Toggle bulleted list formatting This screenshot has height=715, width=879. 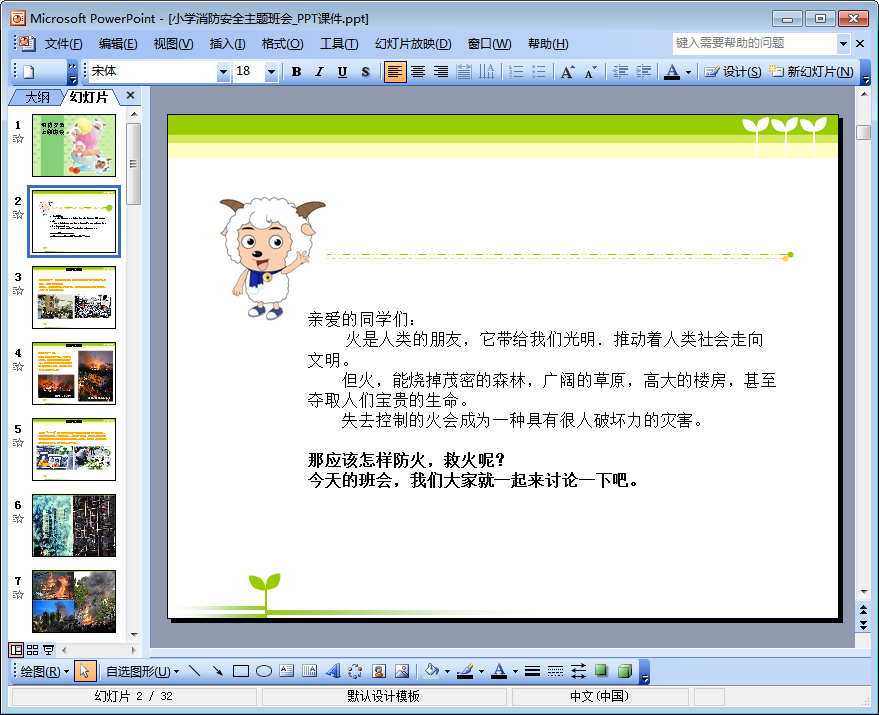[539, 72]
